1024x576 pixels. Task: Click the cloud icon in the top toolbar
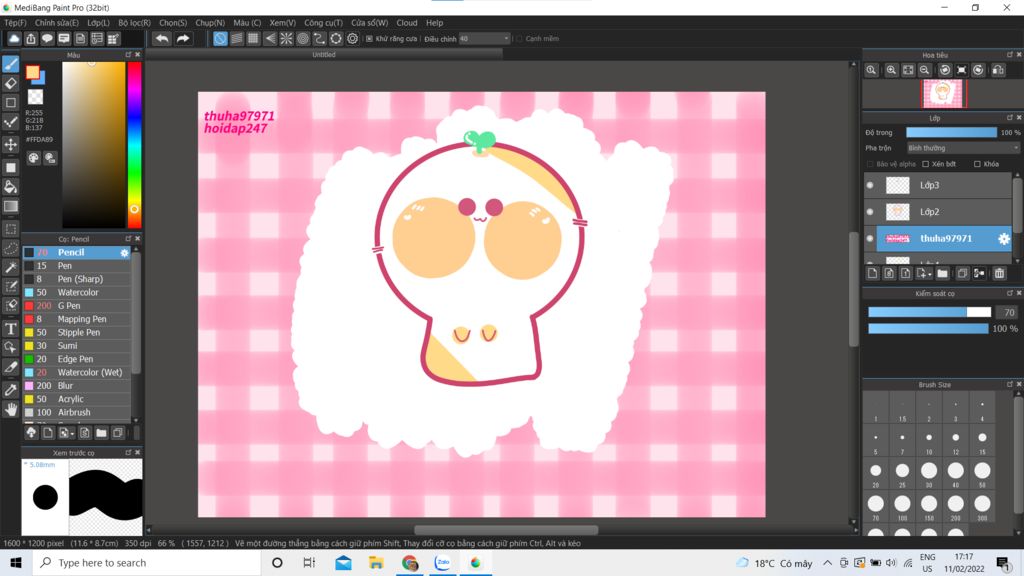[14, 39]
